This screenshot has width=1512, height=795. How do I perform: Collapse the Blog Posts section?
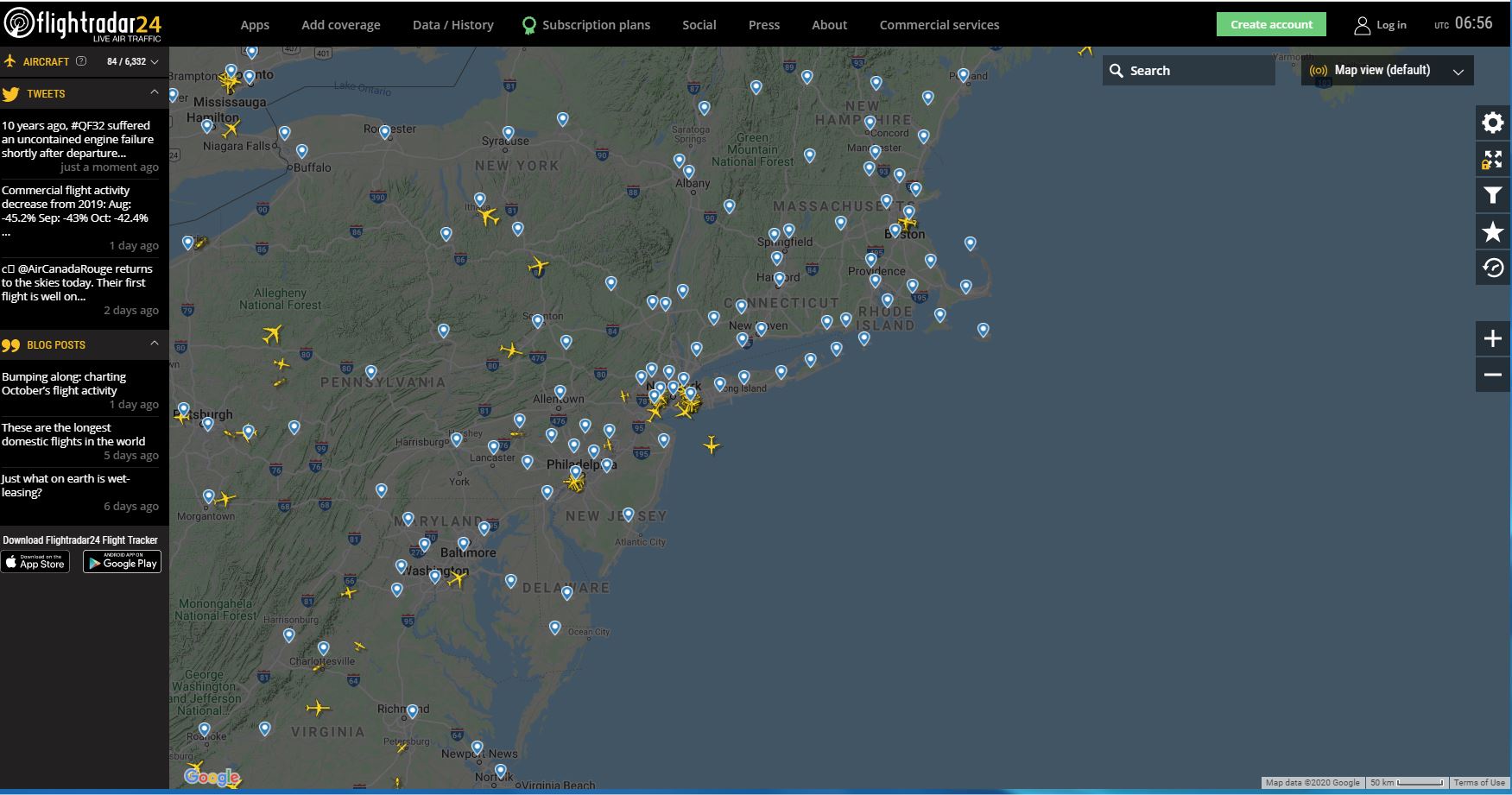coord(155,344)
